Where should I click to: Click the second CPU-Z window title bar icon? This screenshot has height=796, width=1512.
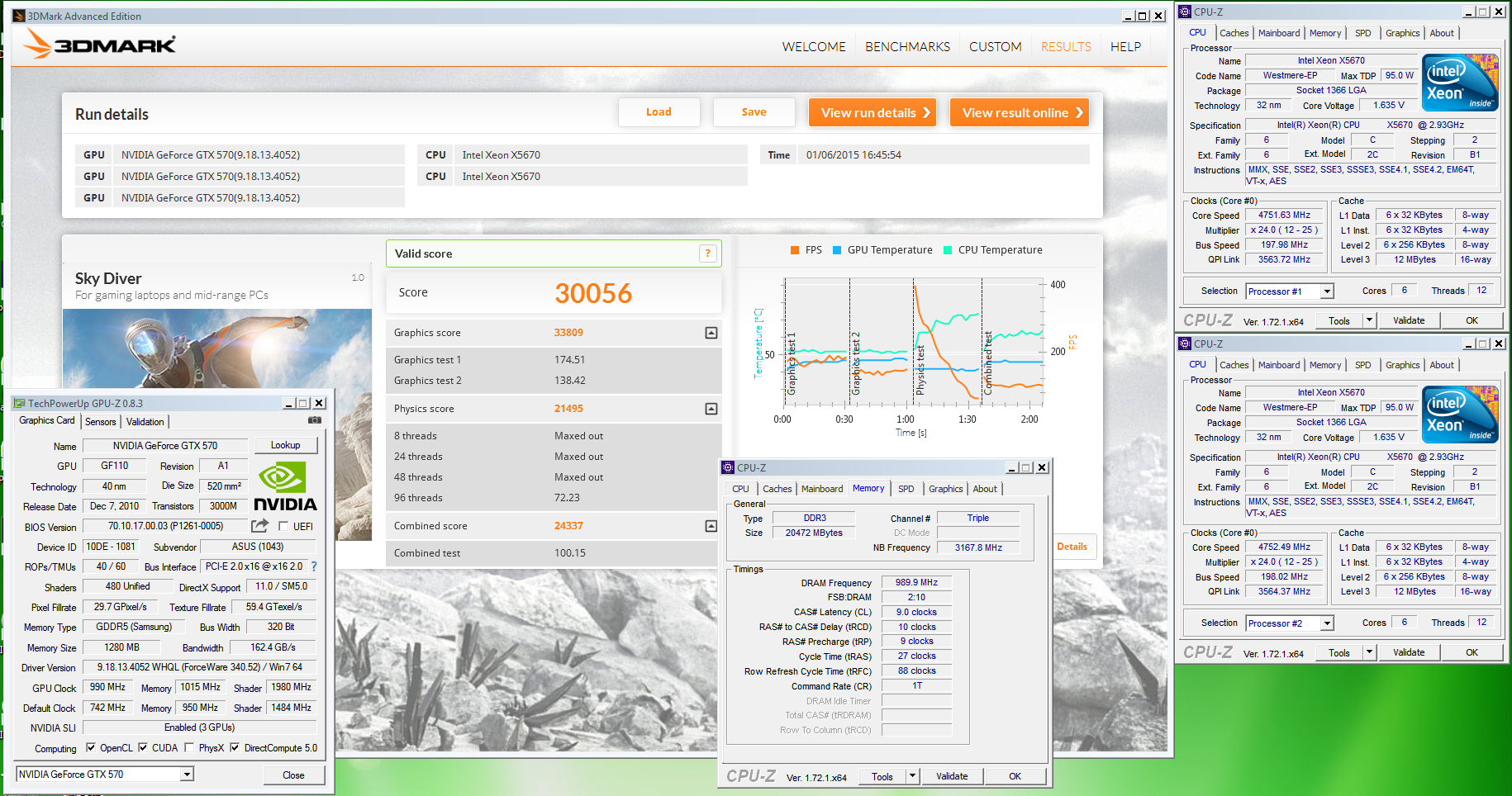1185,344
